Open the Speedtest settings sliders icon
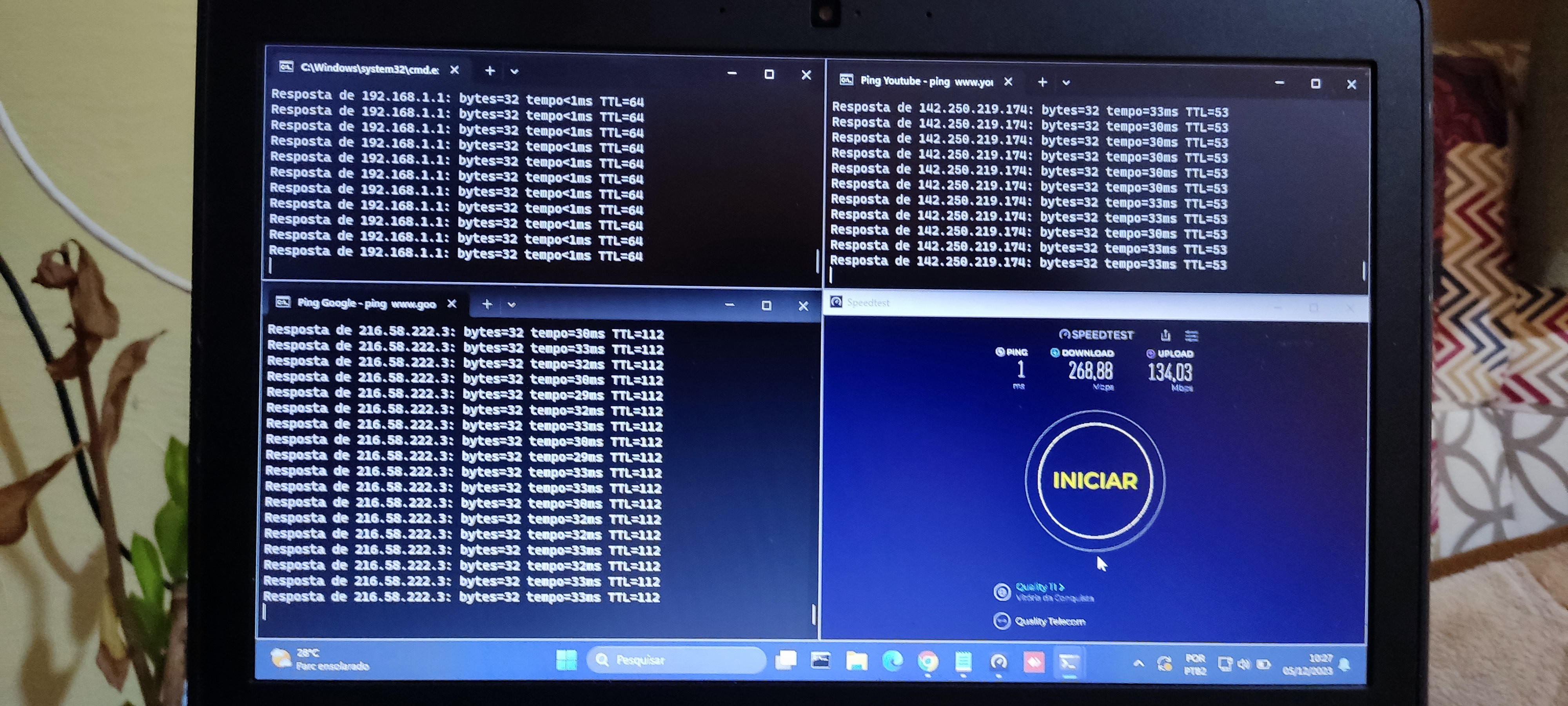This screenshot has height=706, width=1568. point(1191,336)
